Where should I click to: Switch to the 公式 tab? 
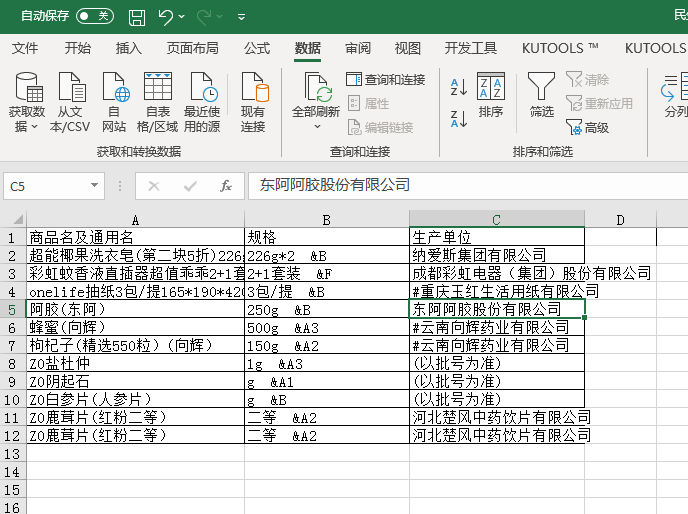(x=257, y=48)
